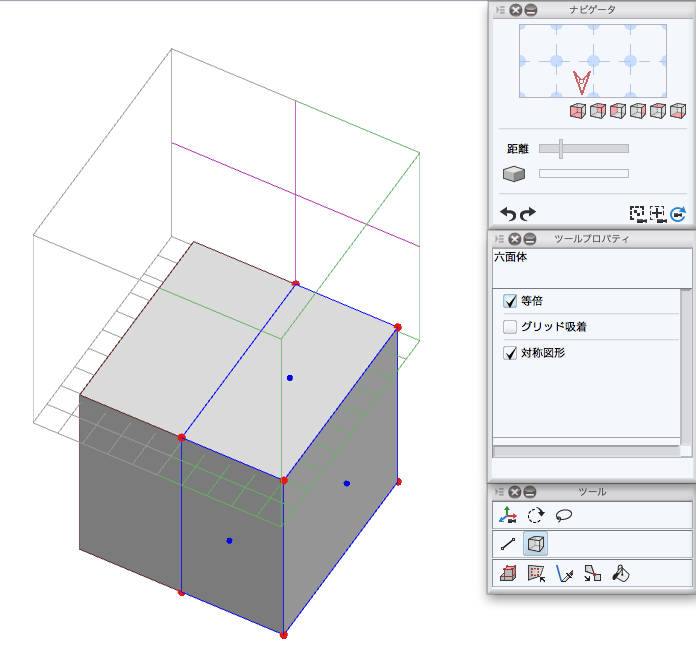The height and width of the screenshot is (645, 696).
Task: Choose the blue line pen tool
Action: pyautogui.click(x=564, y=574)
